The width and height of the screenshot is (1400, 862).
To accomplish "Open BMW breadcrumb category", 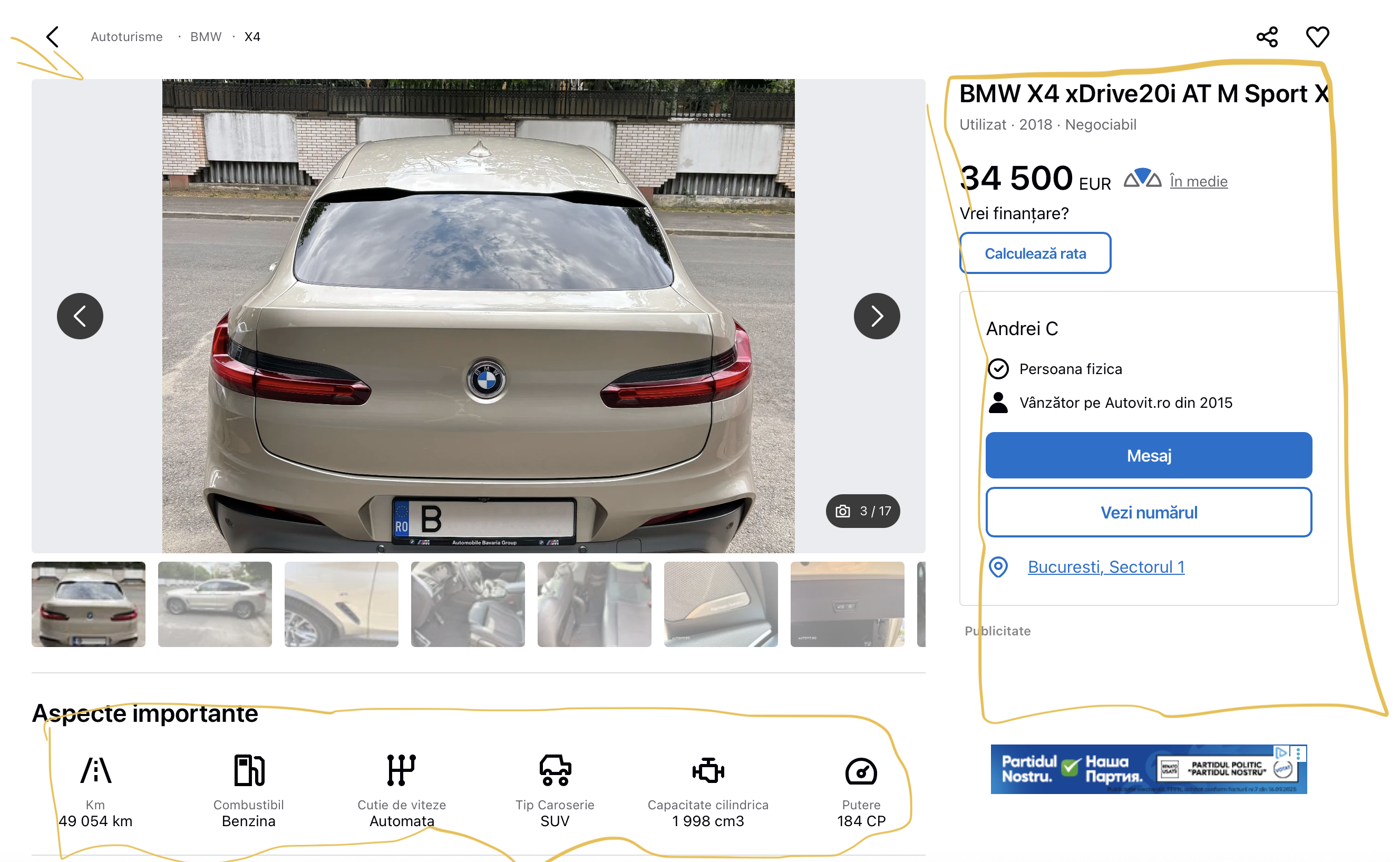I will (x=205, y=37).
